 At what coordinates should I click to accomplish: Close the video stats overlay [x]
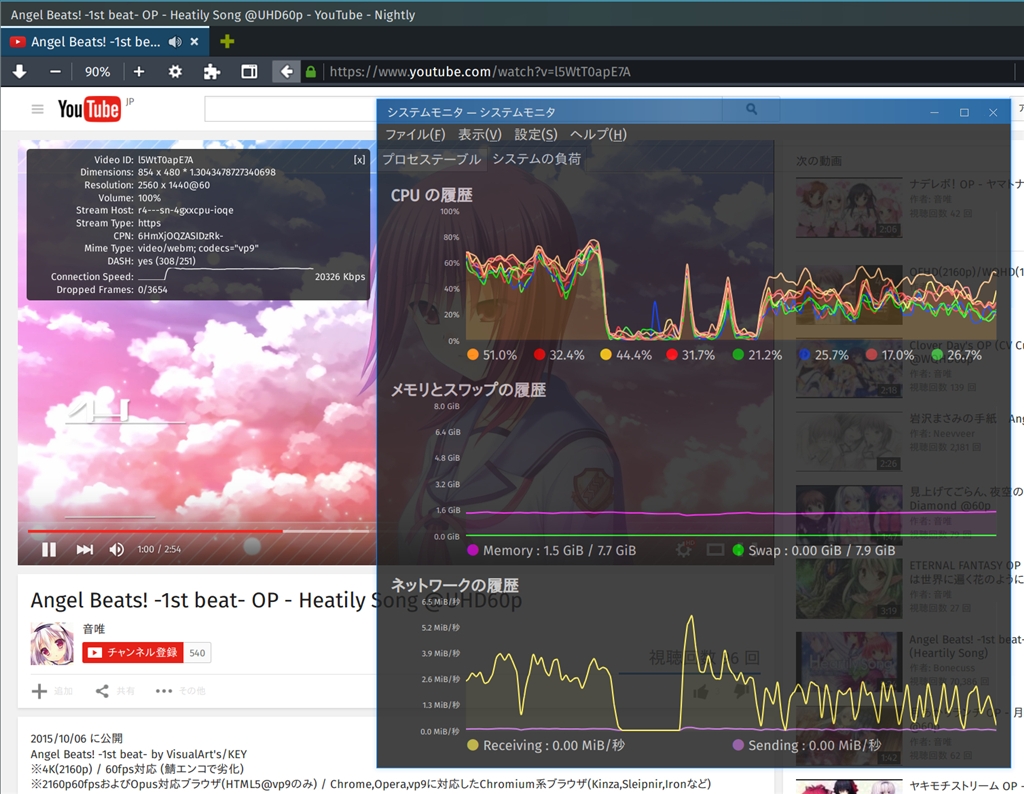coord(359,160)
